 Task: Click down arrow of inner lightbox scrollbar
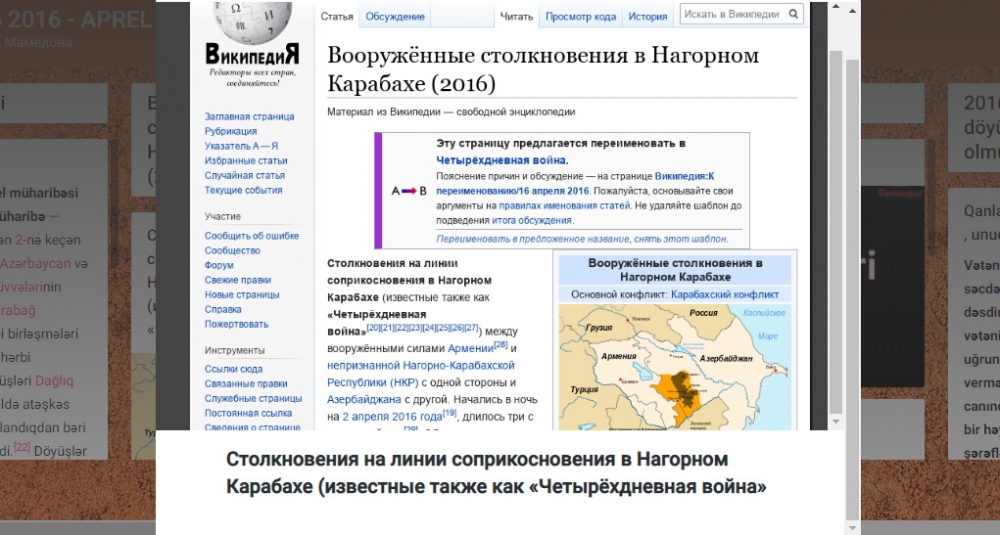tap(835, 421)
